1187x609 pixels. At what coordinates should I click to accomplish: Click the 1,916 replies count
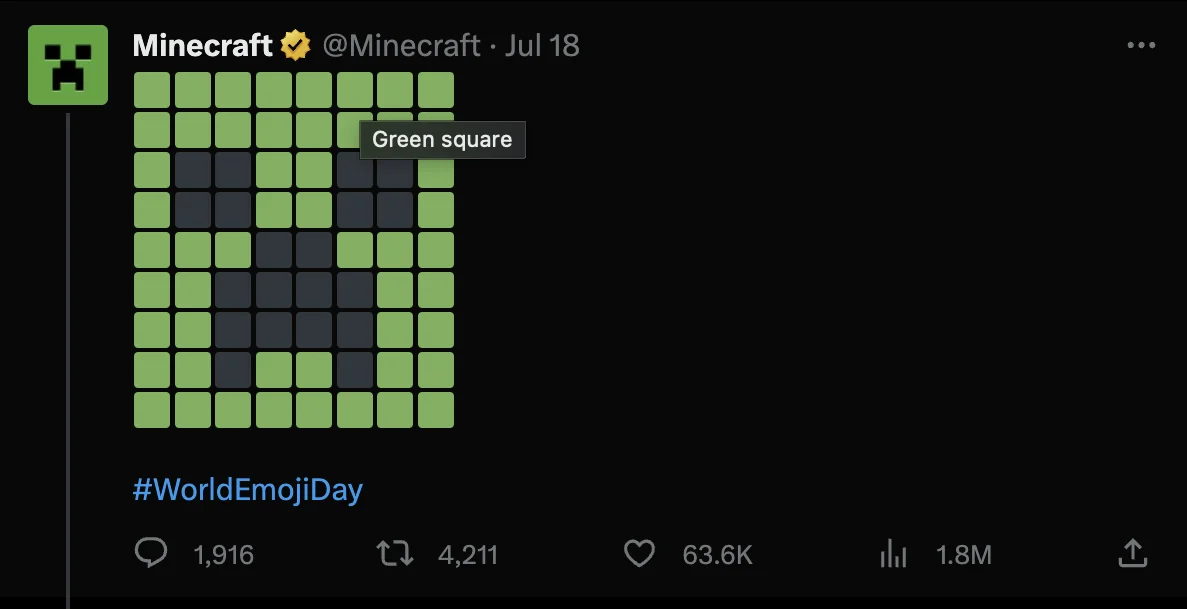(223, 554)
